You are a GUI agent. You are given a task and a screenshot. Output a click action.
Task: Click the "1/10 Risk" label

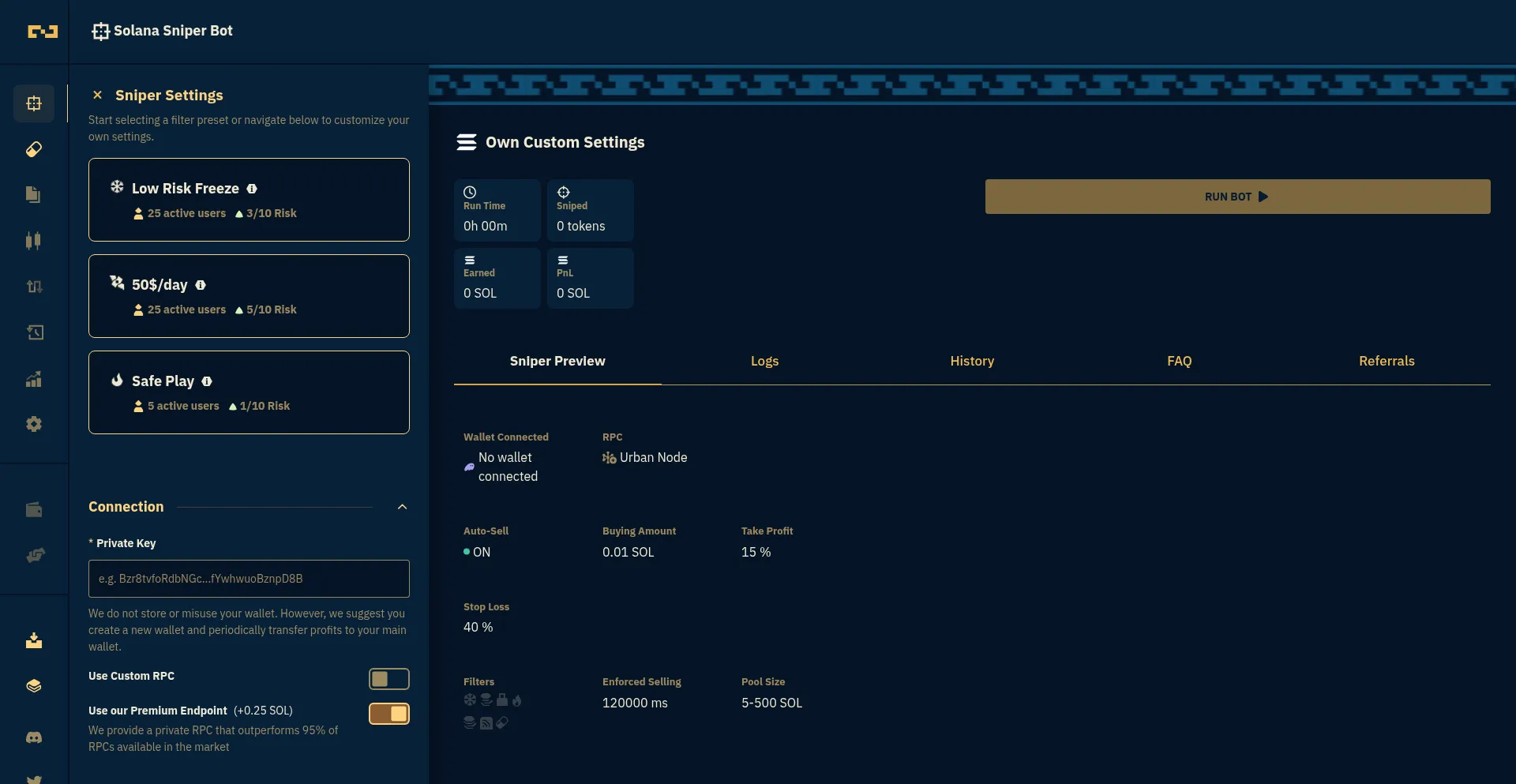(x=265, y=407)
